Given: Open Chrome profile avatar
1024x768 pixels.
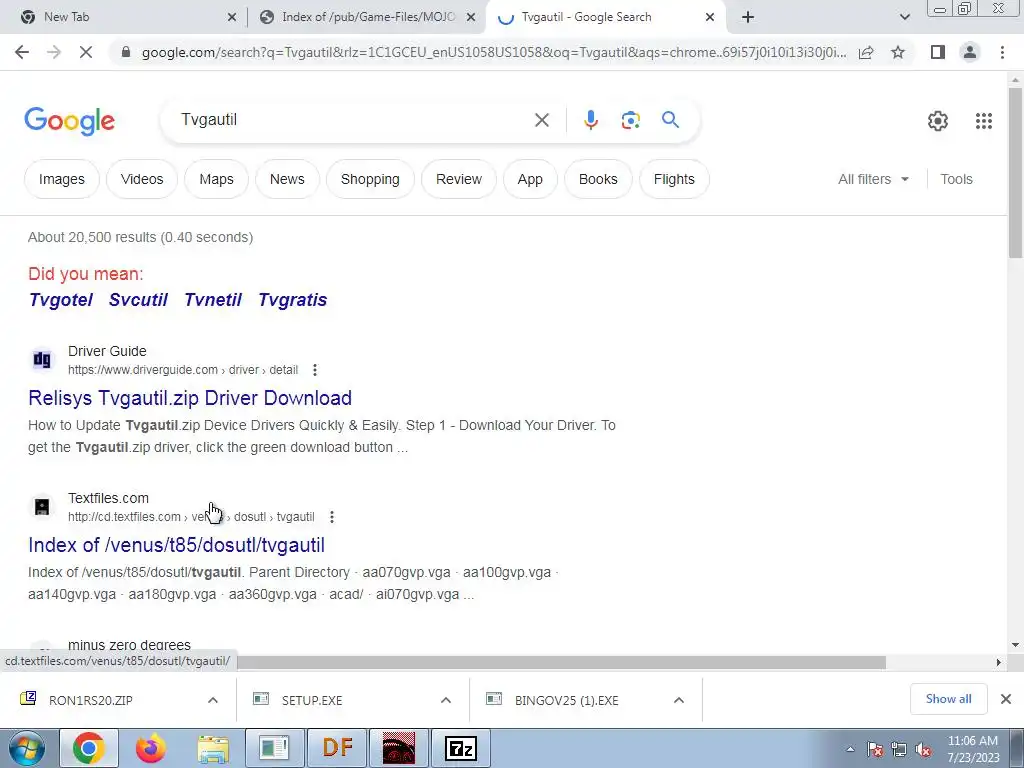Looking at the screenshot, I should 970,52.
